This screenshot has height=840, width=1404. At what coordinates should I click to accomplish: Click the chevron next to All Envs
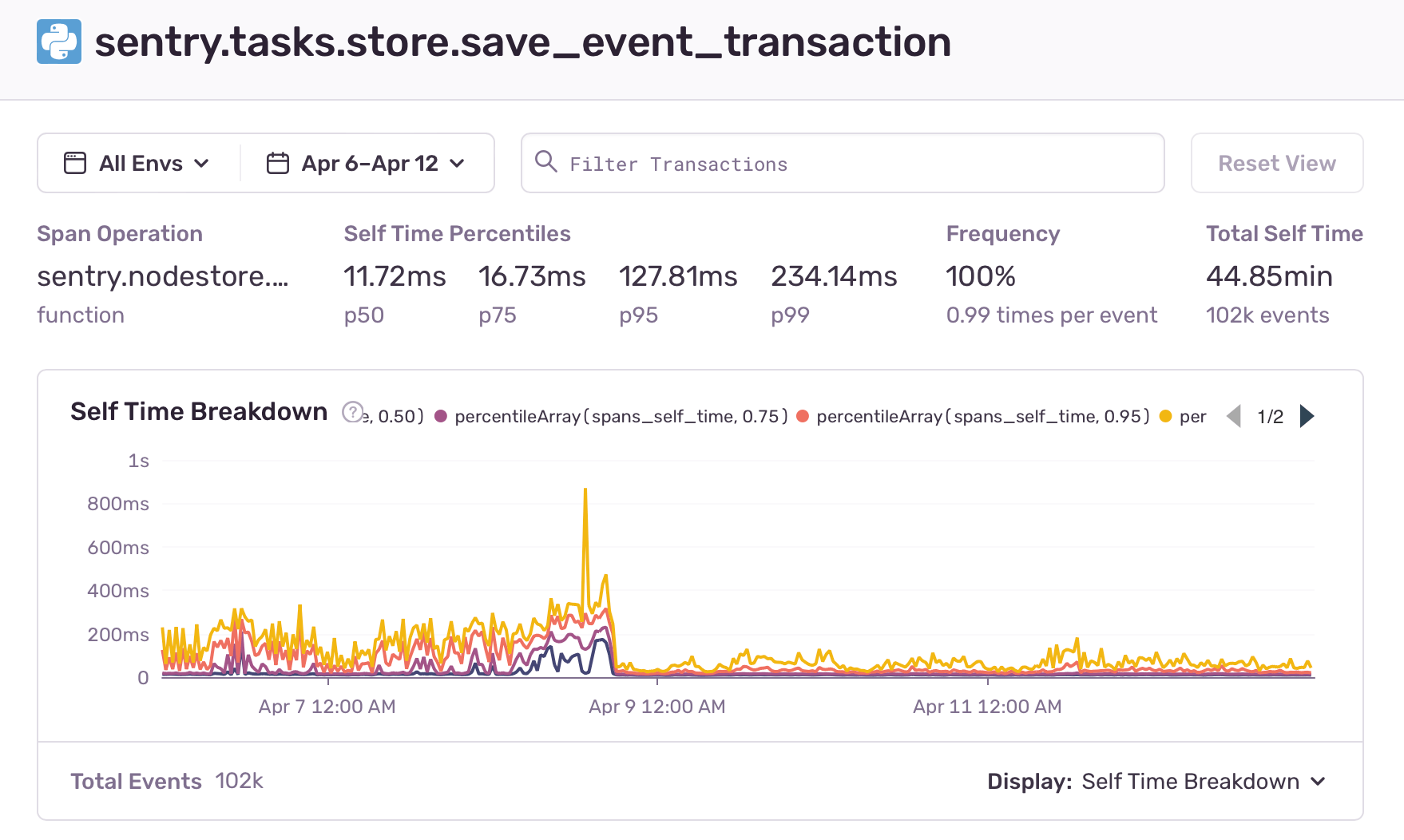[201, 163]
